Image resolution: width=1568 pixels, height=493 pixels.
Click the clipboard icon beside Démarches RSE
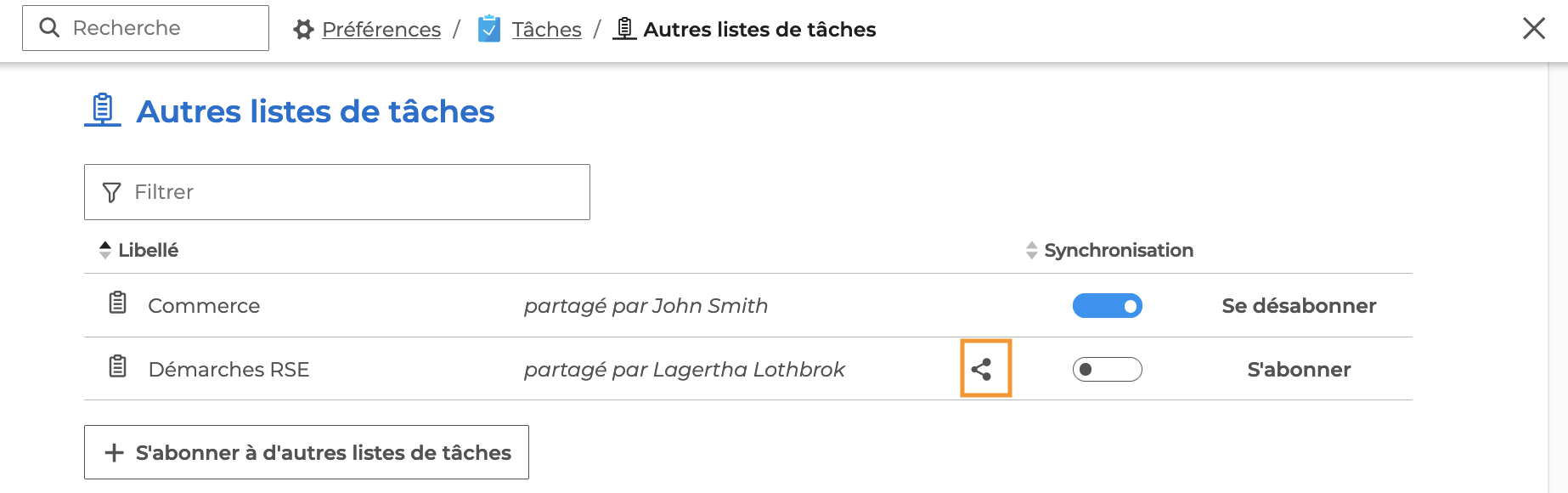tap(118, 366)
